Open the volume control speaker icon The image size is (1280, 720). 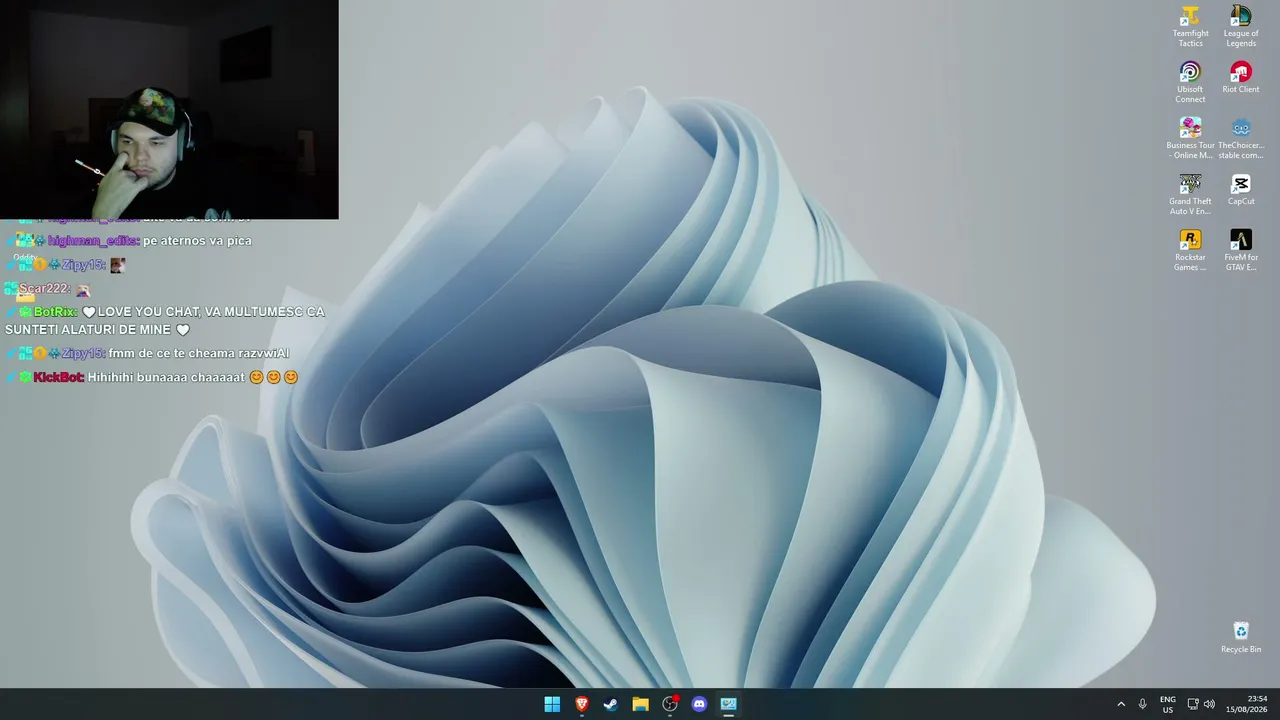(x=1209, y=704)
